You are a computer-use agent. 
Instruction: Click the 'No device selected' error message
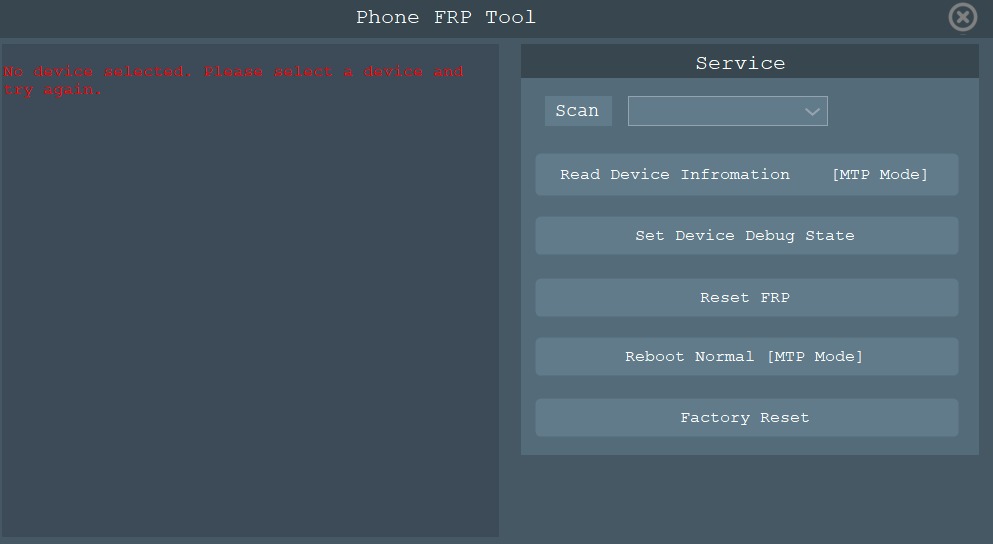(x=233, y=80)
